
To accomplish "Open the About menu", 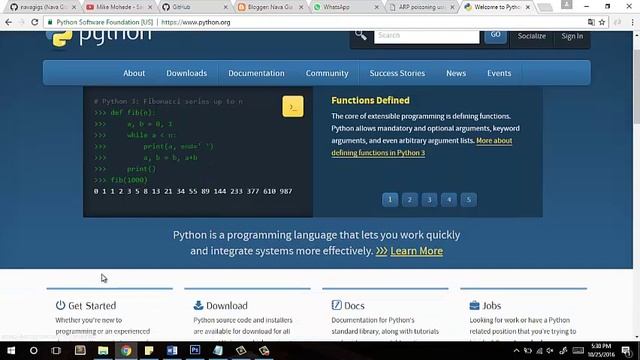I will click(134, 73).
